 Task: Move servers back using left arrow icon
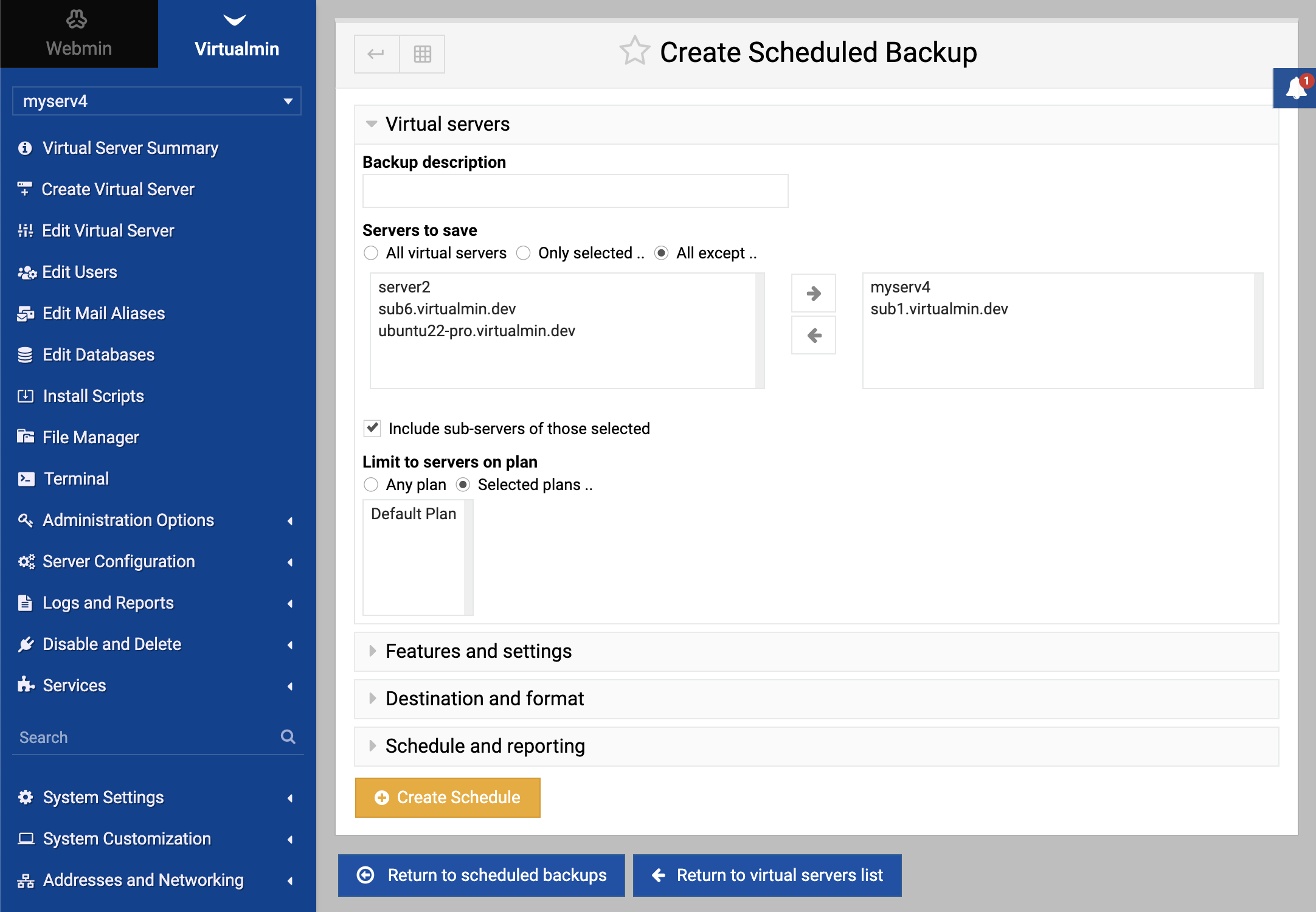coord(813,335)
